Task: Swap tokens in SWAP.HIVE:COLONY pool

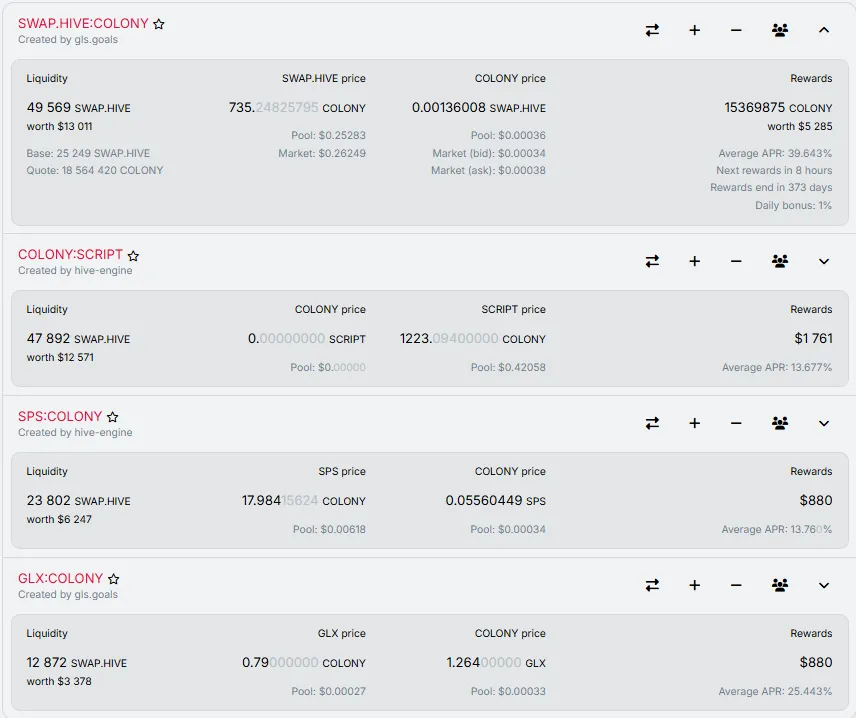Action: pos(652,30)
